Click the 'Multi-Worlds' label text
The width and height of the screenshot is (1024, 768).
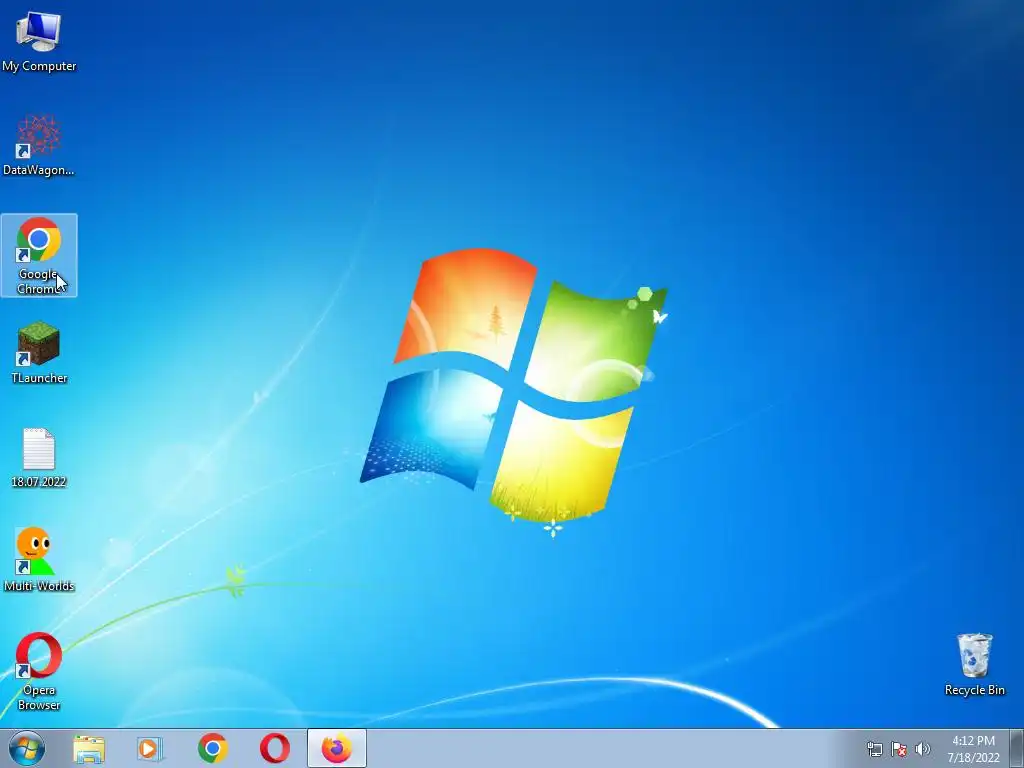(x=39, y=586)
